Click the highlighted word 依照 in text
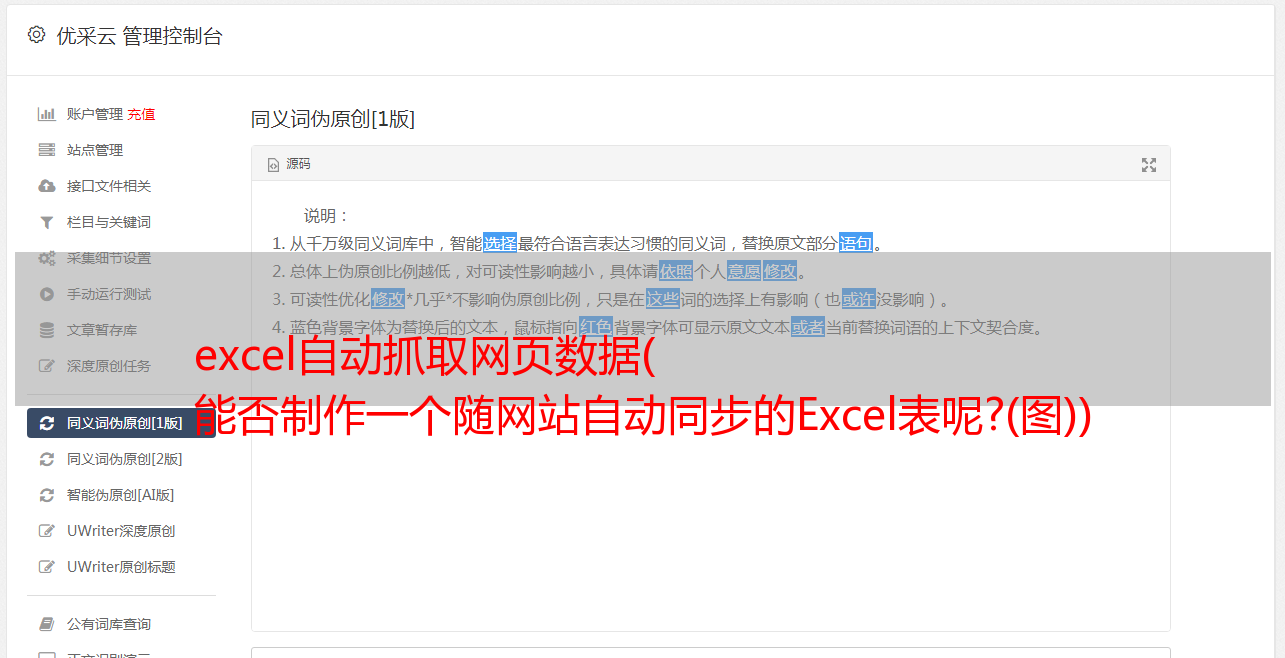The width and height of the screenshot is (1285, 658). pos(676,271)
